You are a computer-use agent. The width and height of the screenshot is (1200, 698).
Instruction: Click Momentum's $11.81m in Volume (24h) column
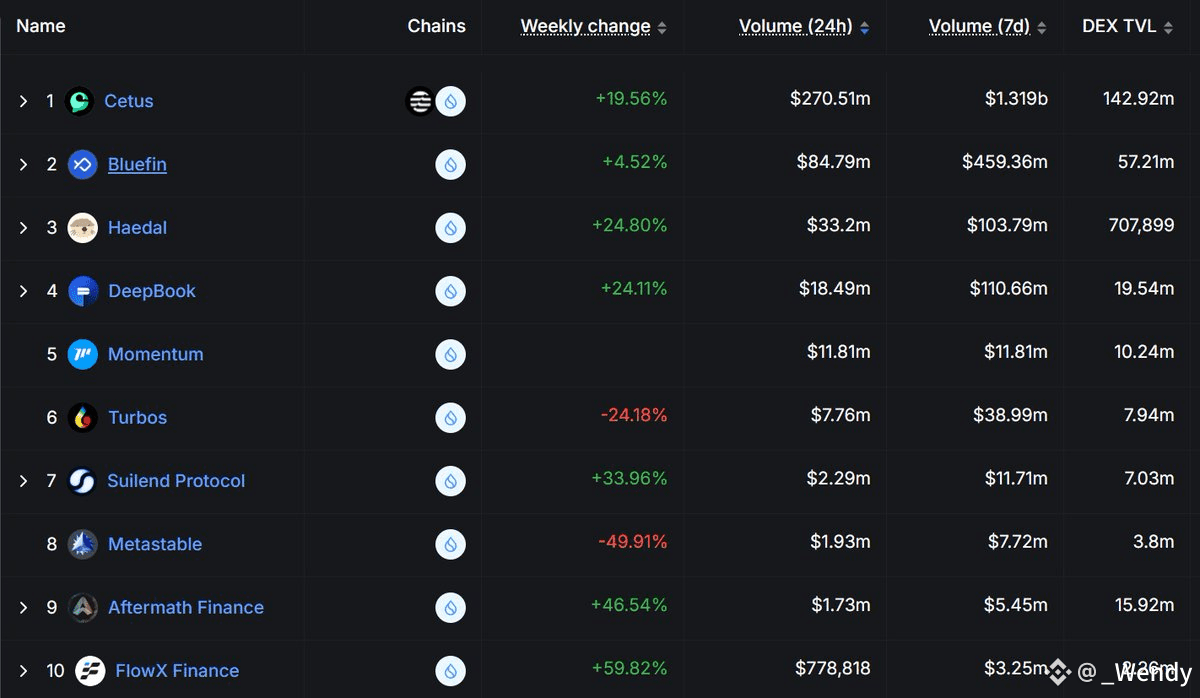[839, 352]
